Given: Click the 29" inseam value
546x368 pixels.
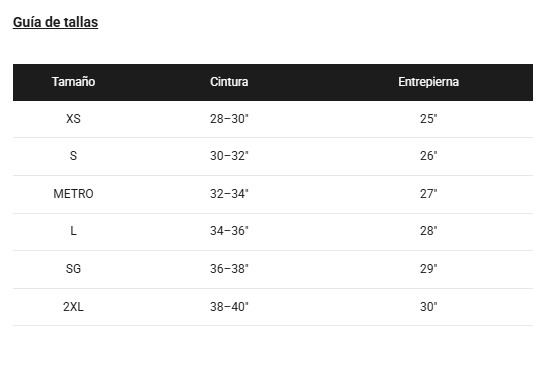Looking at the screenshot, I should (x=429, y=269).
